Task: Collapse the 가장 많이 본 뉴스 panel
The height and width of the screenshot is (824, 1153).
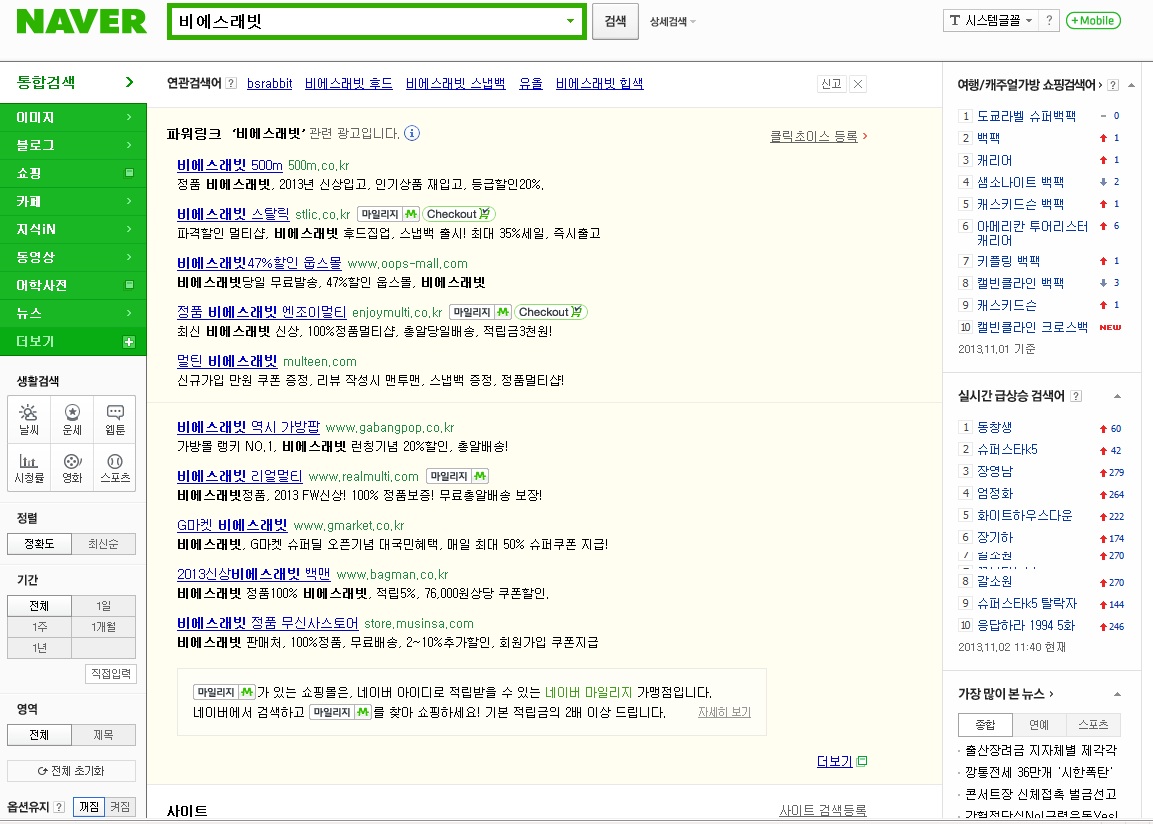Action: (x=1117, y=694)
